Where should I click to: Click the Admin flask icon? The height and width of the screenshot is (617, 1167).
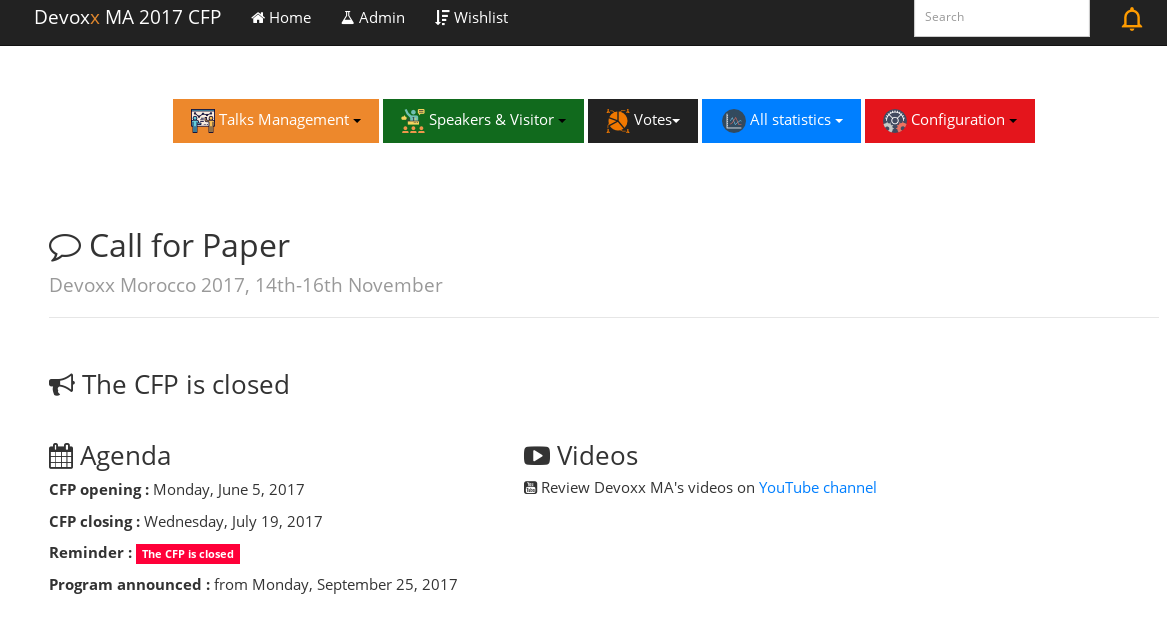(348, 18)
